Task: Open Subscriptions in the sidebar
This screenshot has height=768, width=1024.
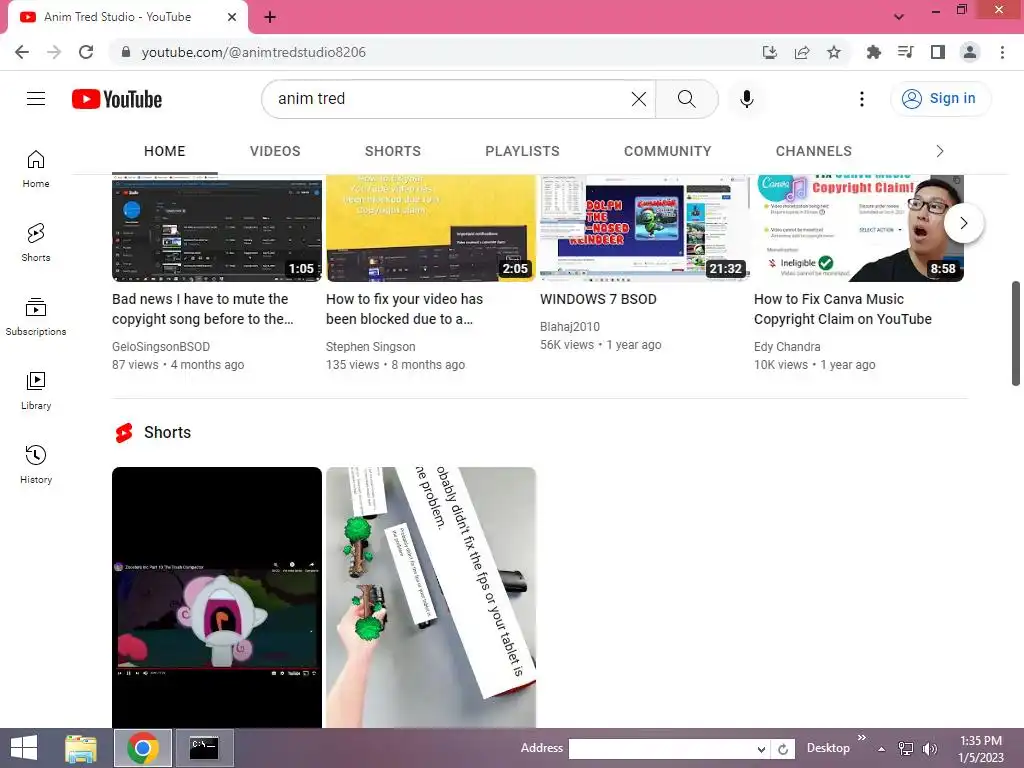Action: 36,317
